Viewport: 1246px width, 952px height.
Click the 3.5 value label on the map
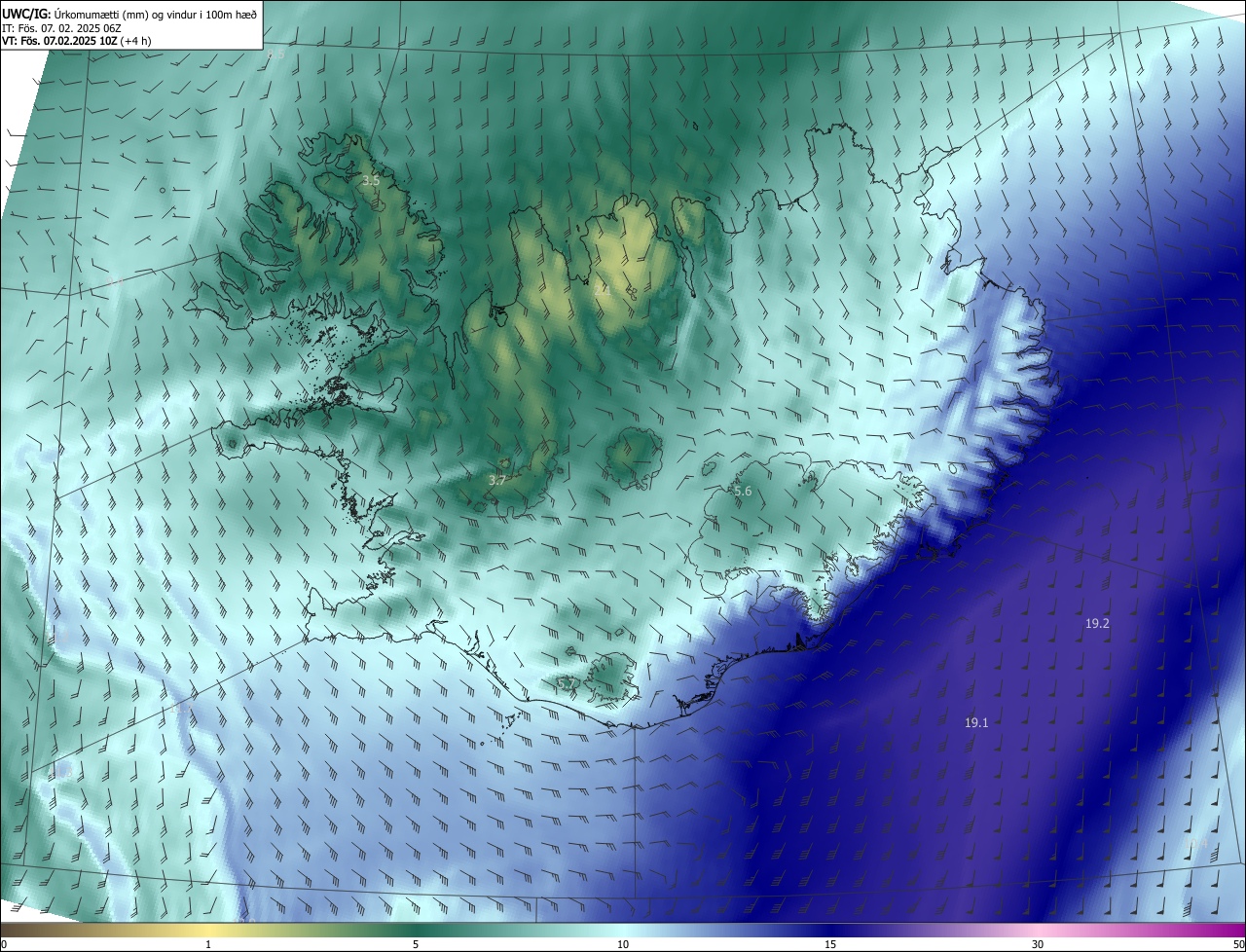[371, 181]
